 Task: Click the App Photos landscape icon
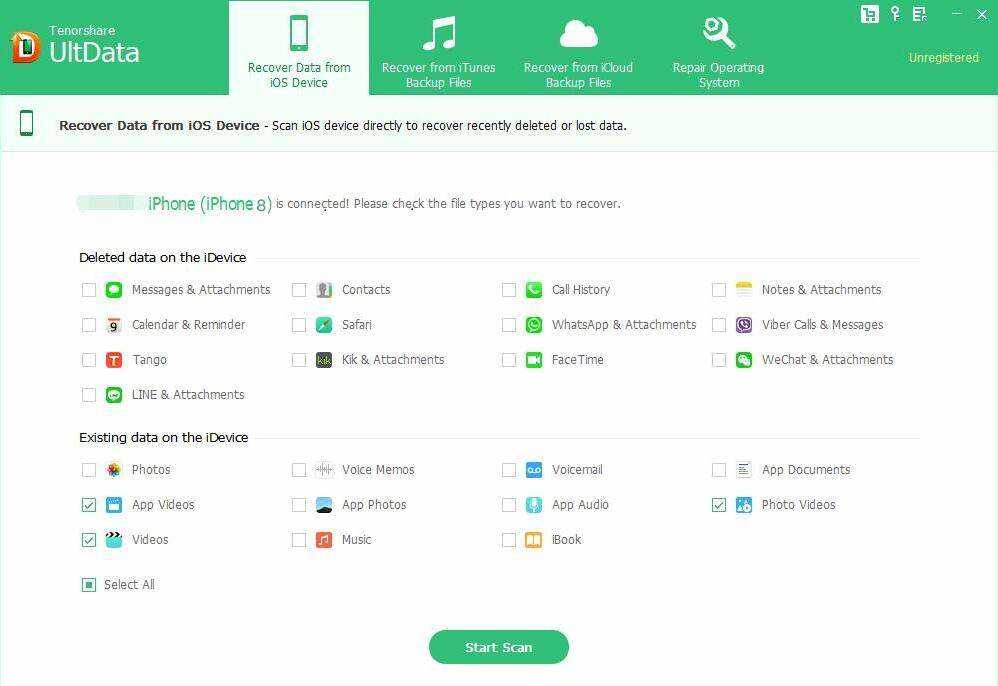click(324, 505)
